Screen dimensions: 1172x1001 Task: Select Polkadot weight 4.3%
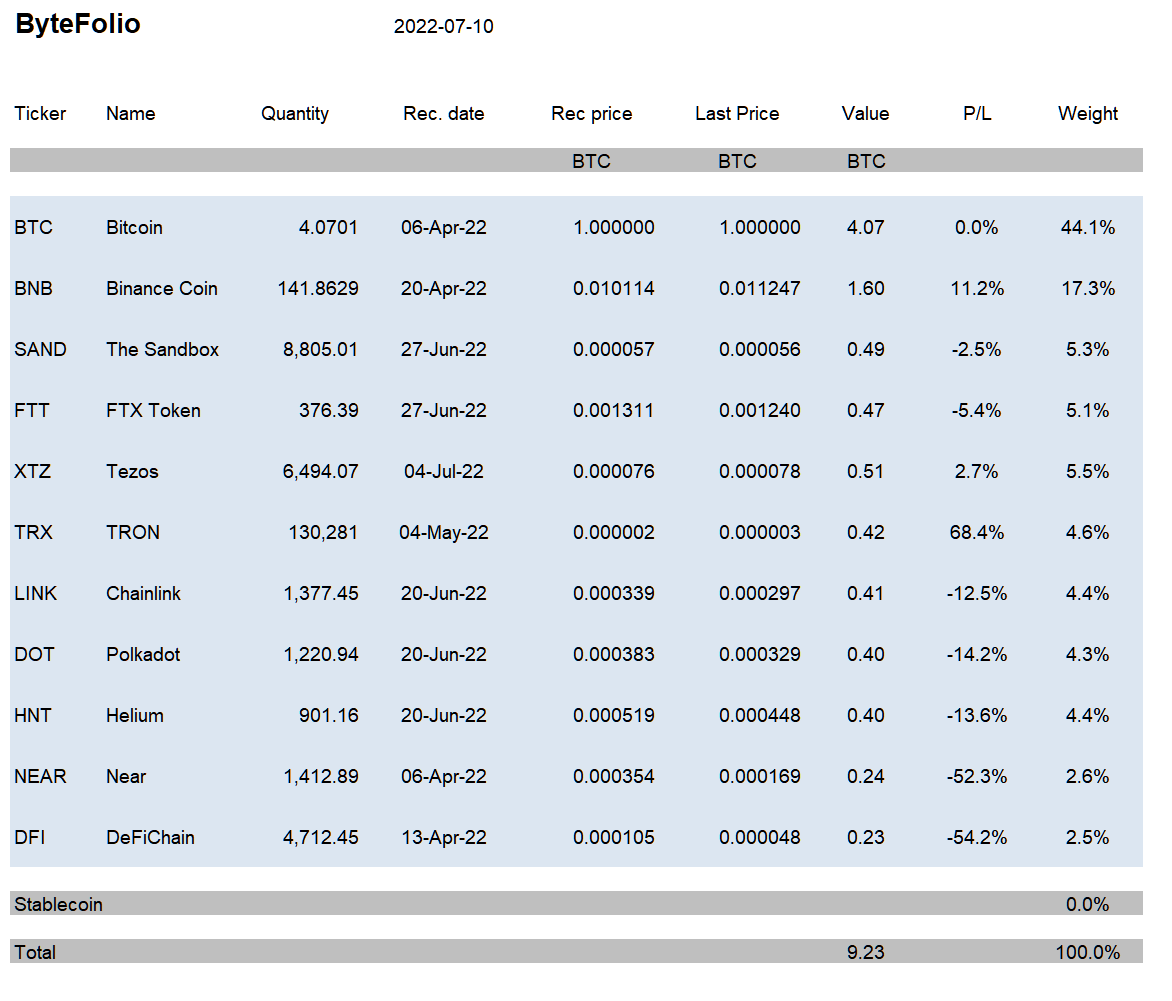[x=1088, y=654]
